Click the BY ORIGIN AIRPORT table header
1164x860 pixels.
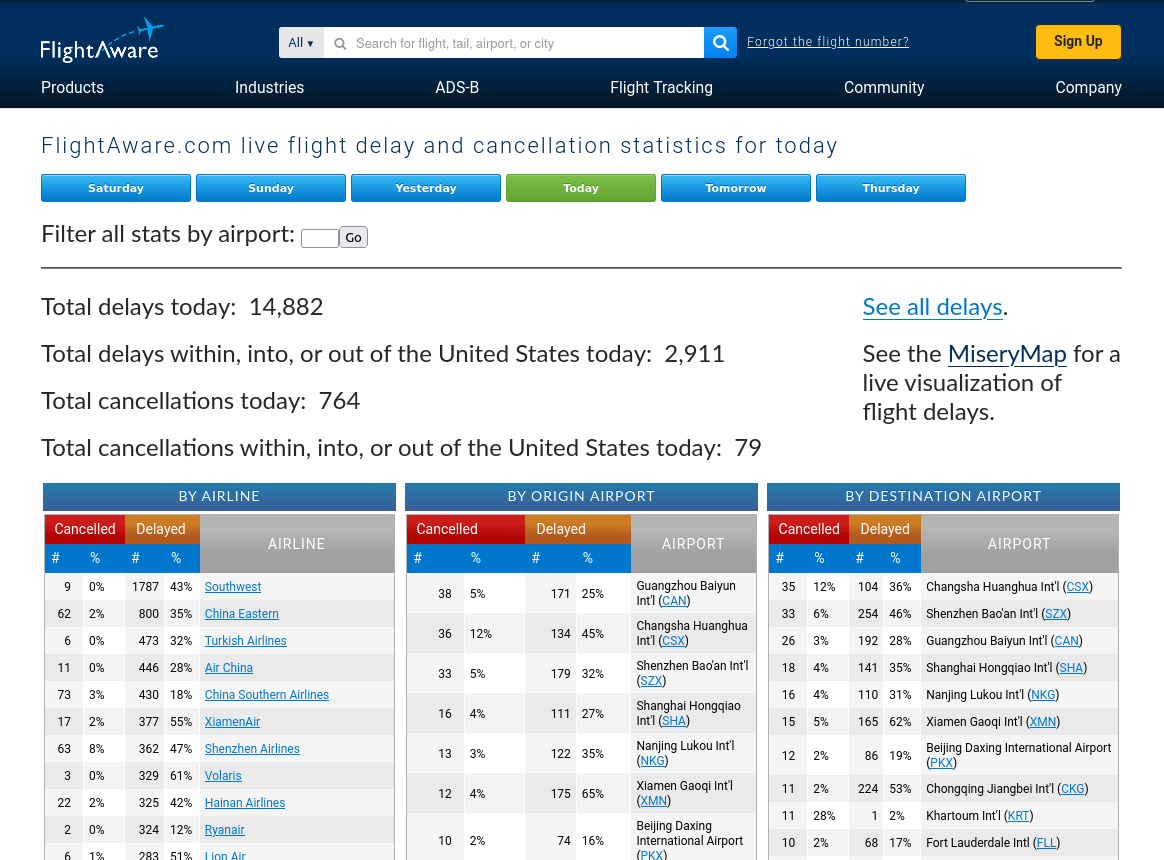pos(581,496)
